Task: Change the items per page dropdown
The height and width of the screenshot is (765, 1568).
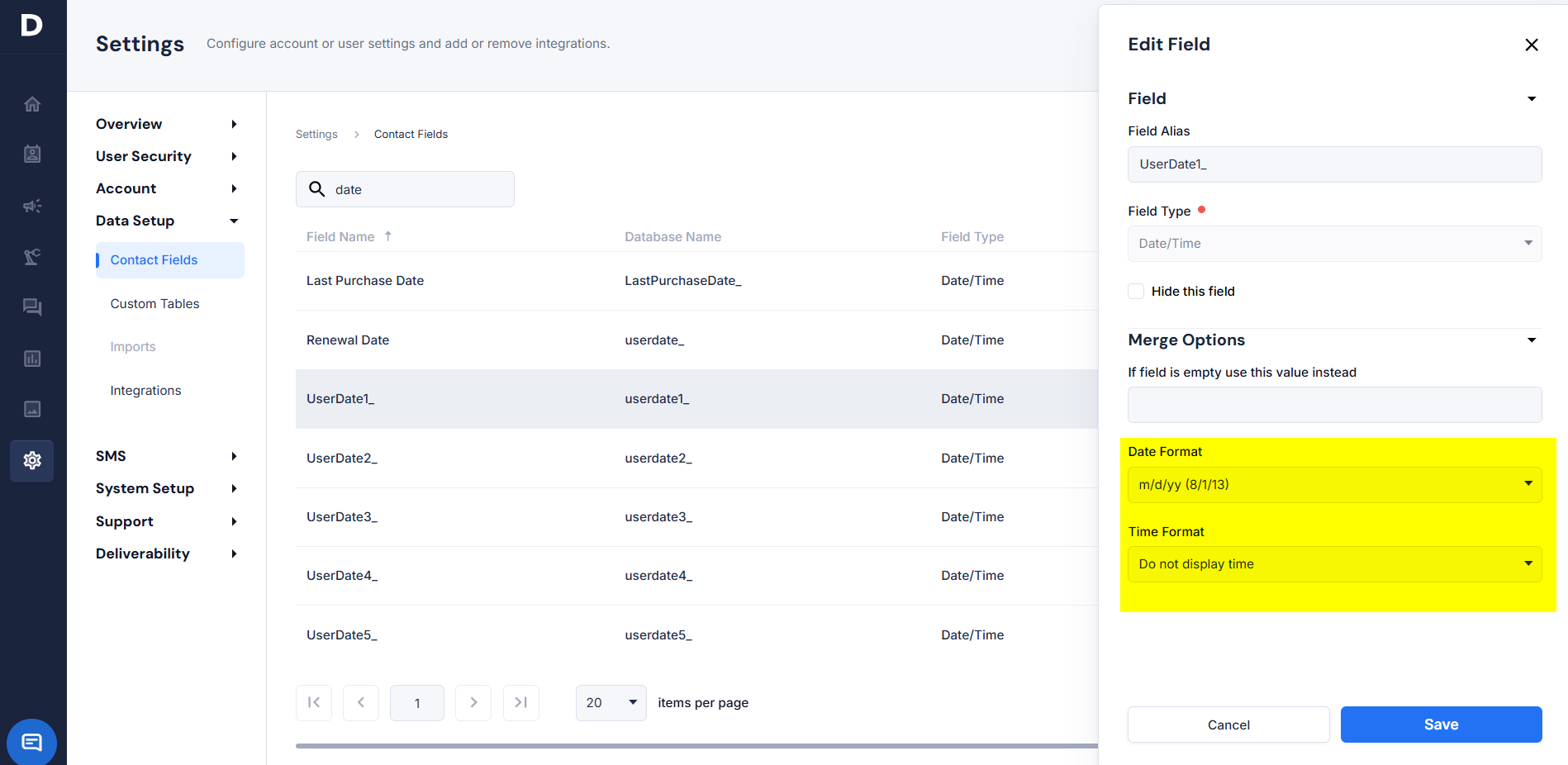Action: click(x=611, y=703)
